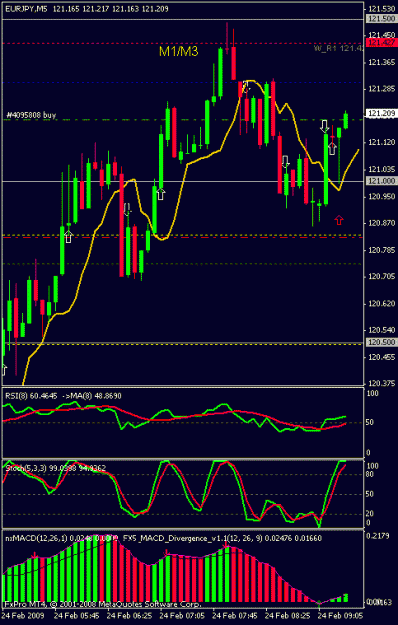The height and width of the screenshot is (625, 398).
Task: Click the 120.705 price axis value
Action: click(x=381, y=277)
